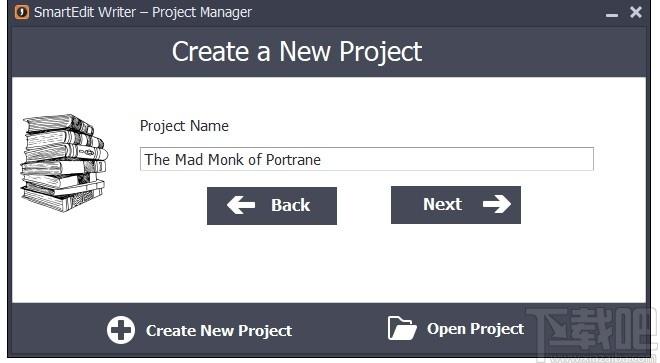Image resolution: width=660 pixels, height=363 pixels.
Task: Click the right arrow icon on Next
Action: [497, 204]
